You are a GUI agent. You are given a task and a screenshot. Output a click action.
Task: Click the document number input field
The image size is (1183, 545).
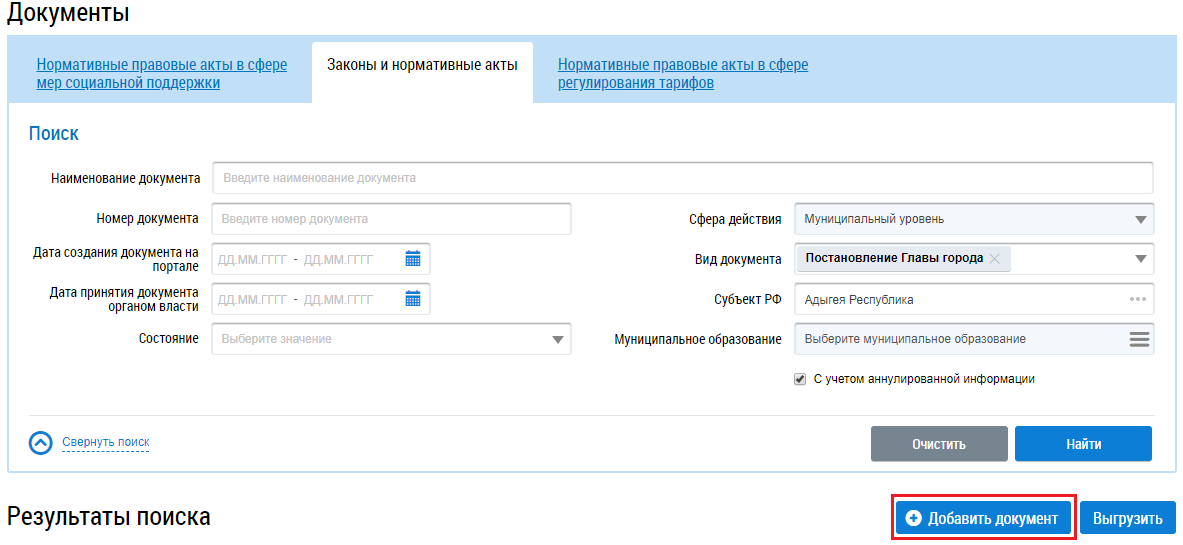click(391, 219)
